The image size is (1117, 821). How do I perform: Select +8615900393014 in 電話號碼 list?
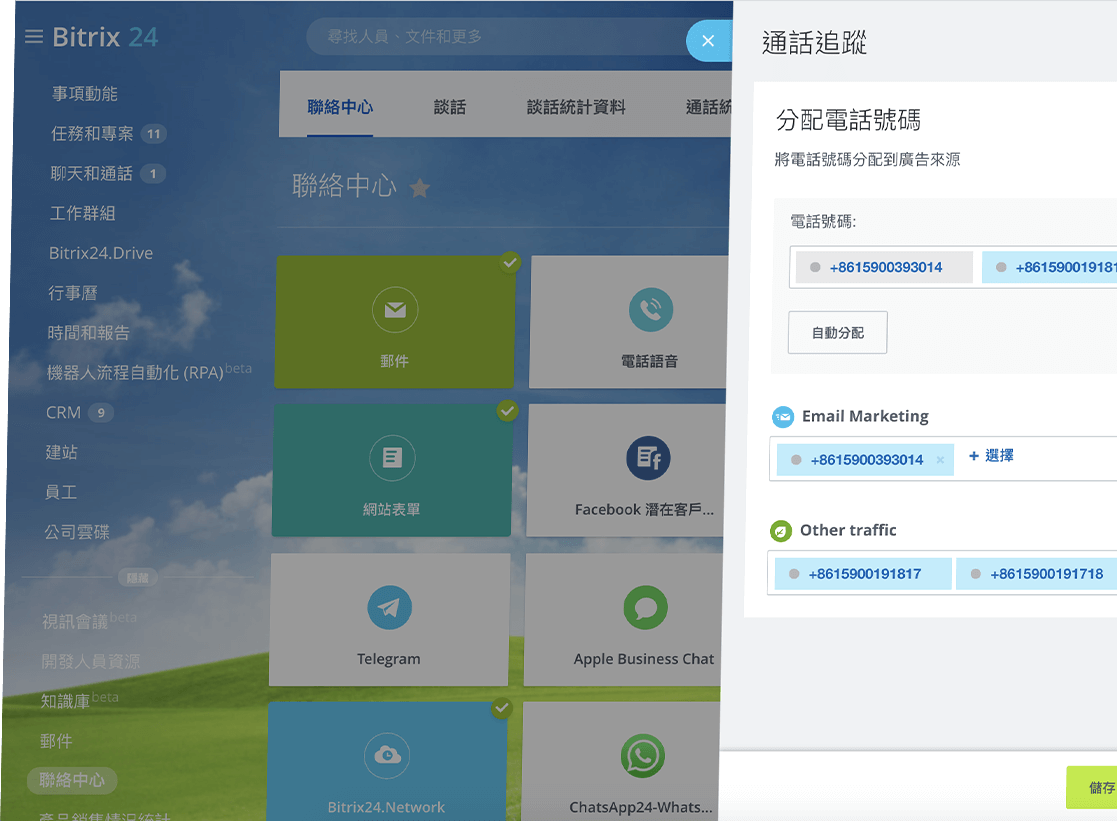pyautogui.click(x=884, y=267)
